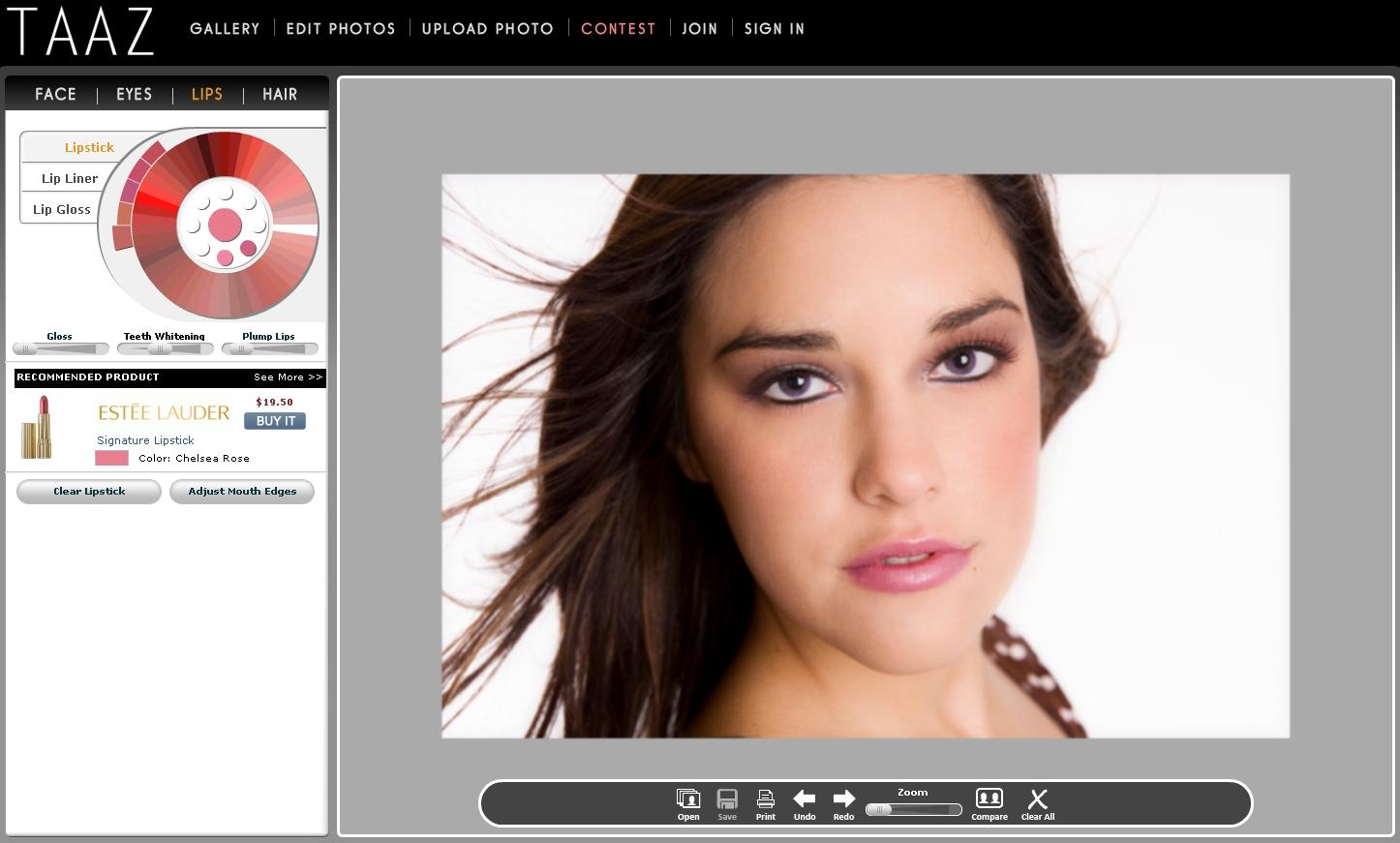
Task: Click the Adjust Mouth Edges button
Action: pyautogui.click(x=242, y=492)
